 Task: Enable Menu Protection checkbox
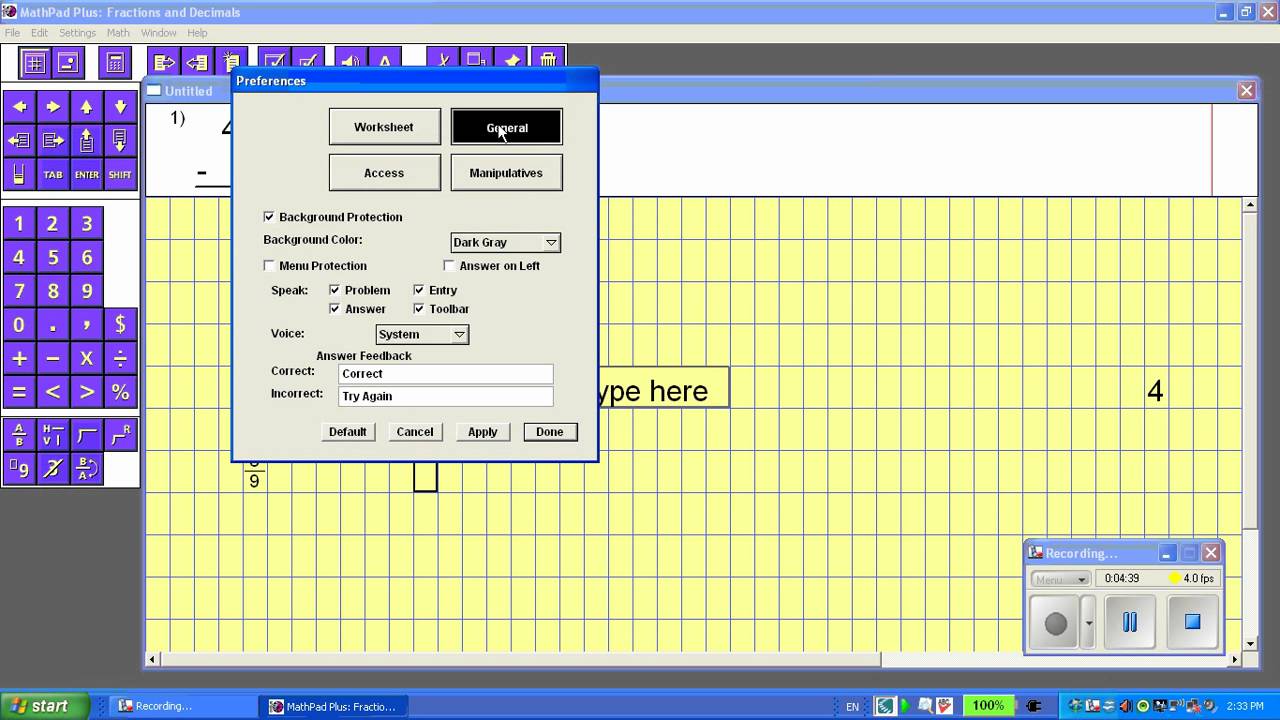(269, 266)
